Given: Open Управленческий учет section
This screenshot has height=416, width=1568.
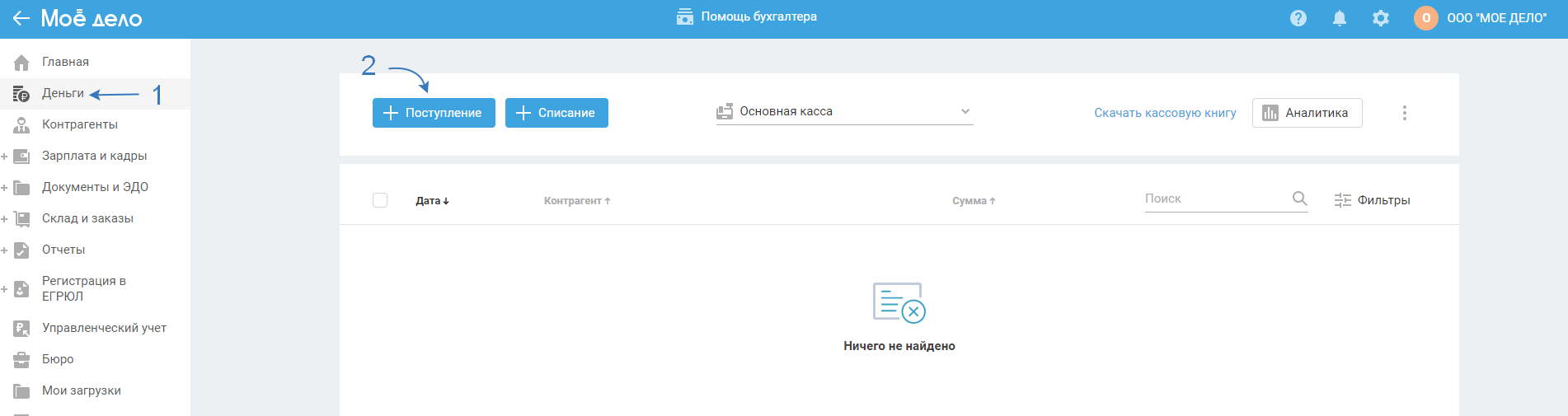Looking at the screenshot, I should 105,328.
